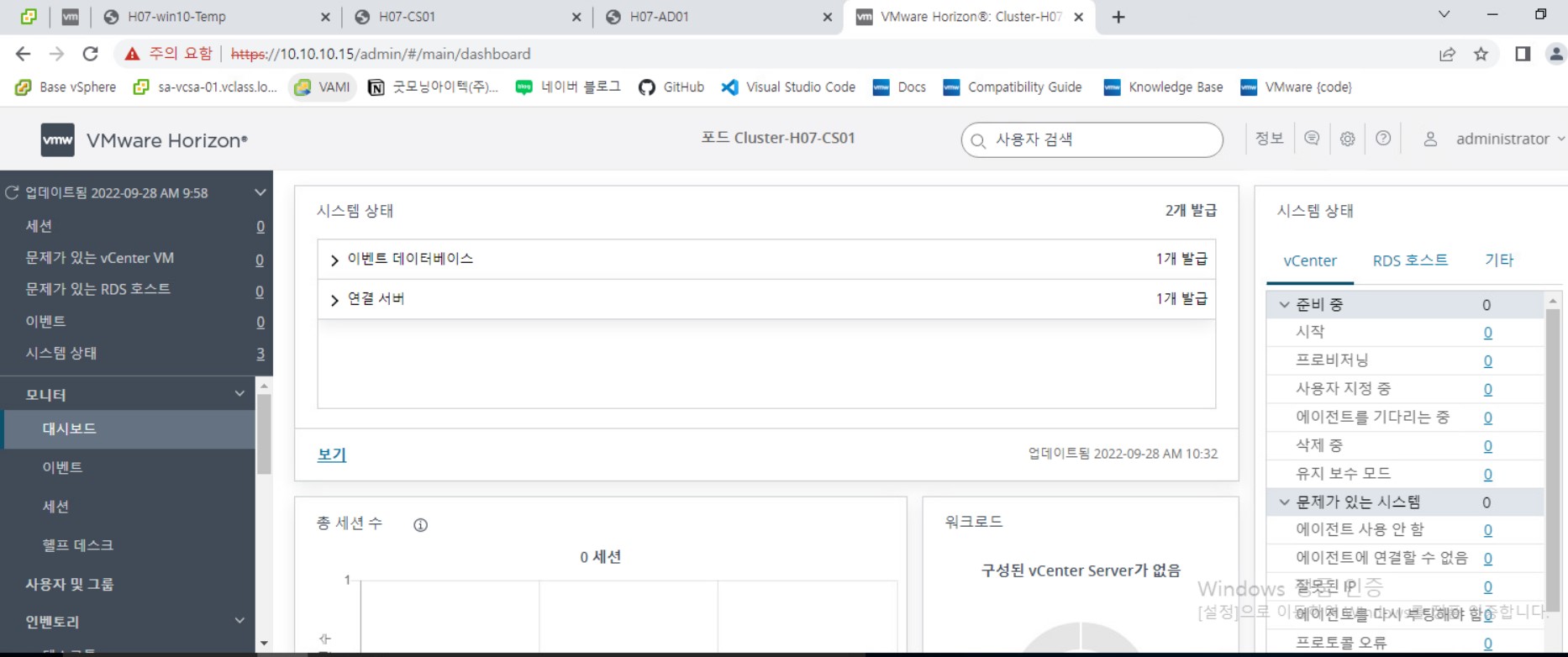The width and height of the screenshot is (1568, 657).
Task: Click the refresh icon beside 업데이트됨
Action: pyautogui.click(x=12, y=192)
